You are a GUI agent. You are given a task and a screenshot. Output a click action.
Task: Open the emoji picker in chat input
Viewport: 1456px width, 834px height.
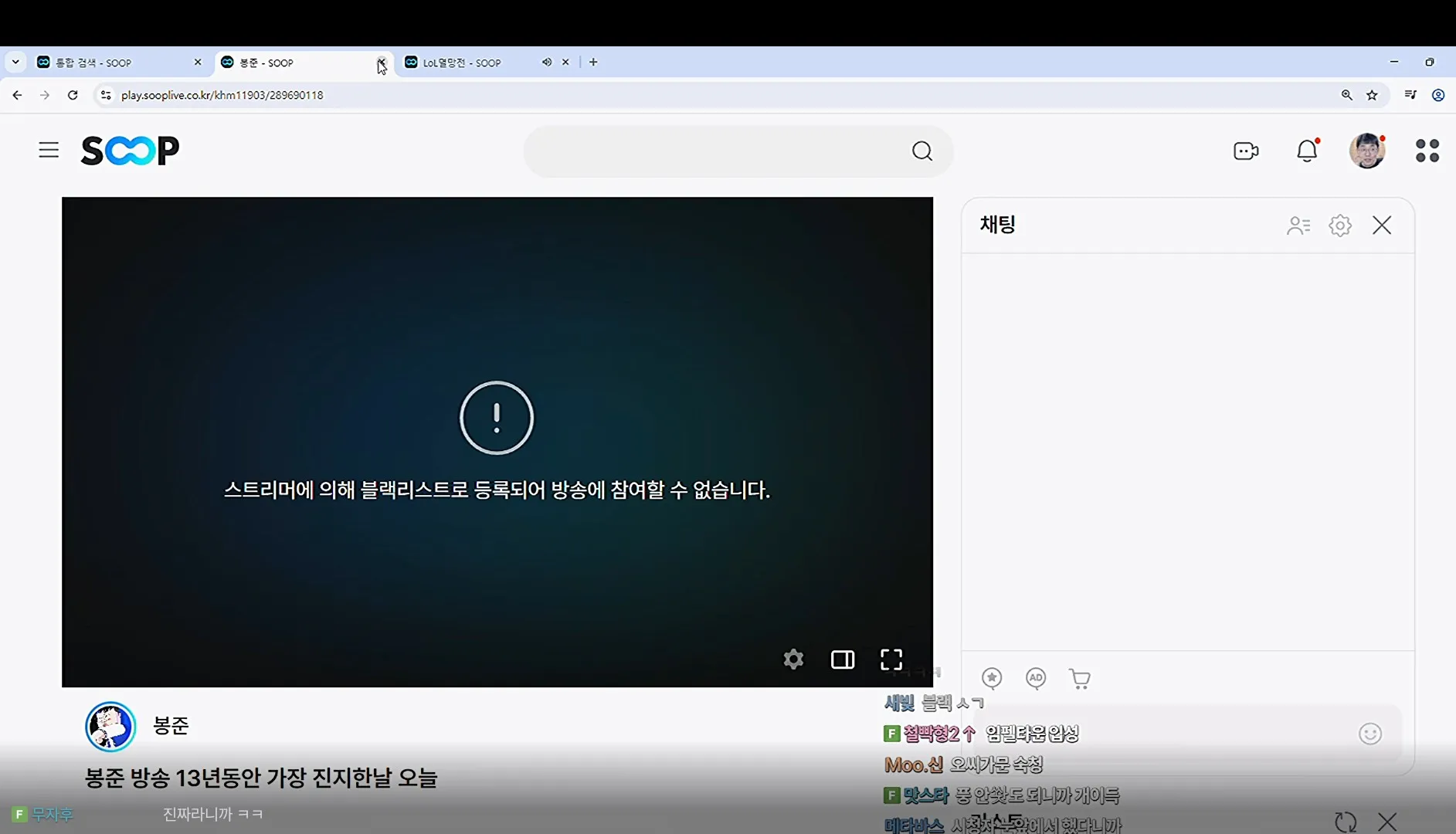(x=1369, y=734)
